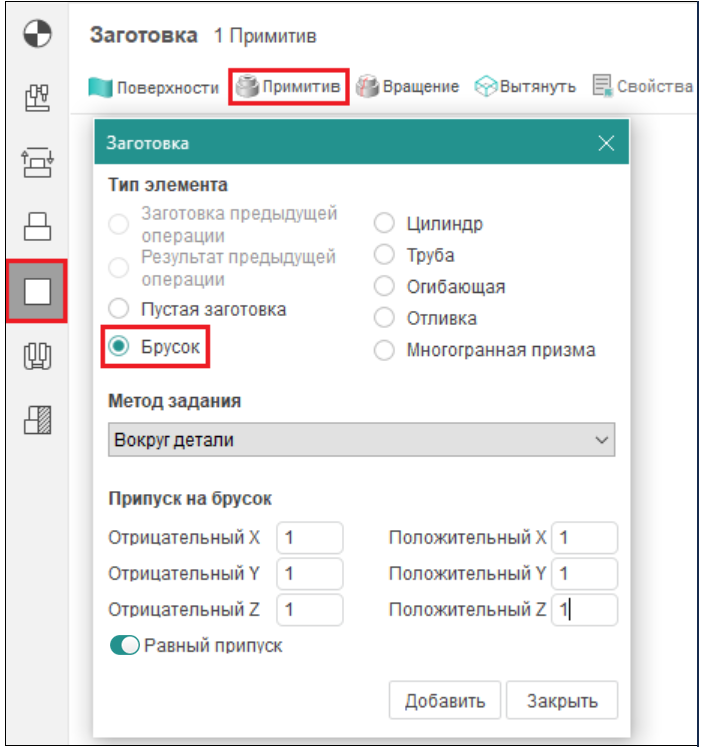Select the Вращение toolbar item

click(408, 87)
